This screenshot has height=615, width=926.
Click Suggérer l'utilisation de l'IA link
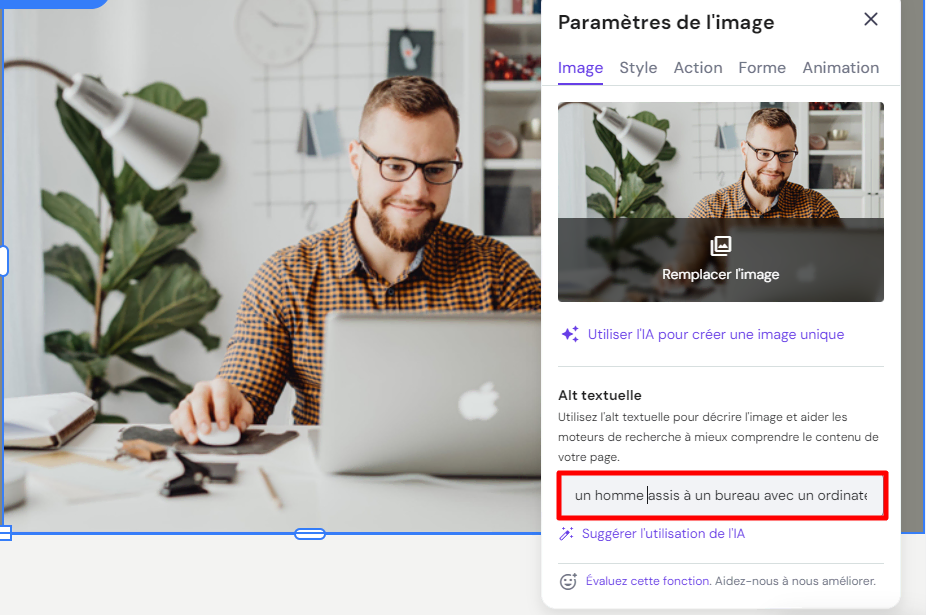(663, 533)
